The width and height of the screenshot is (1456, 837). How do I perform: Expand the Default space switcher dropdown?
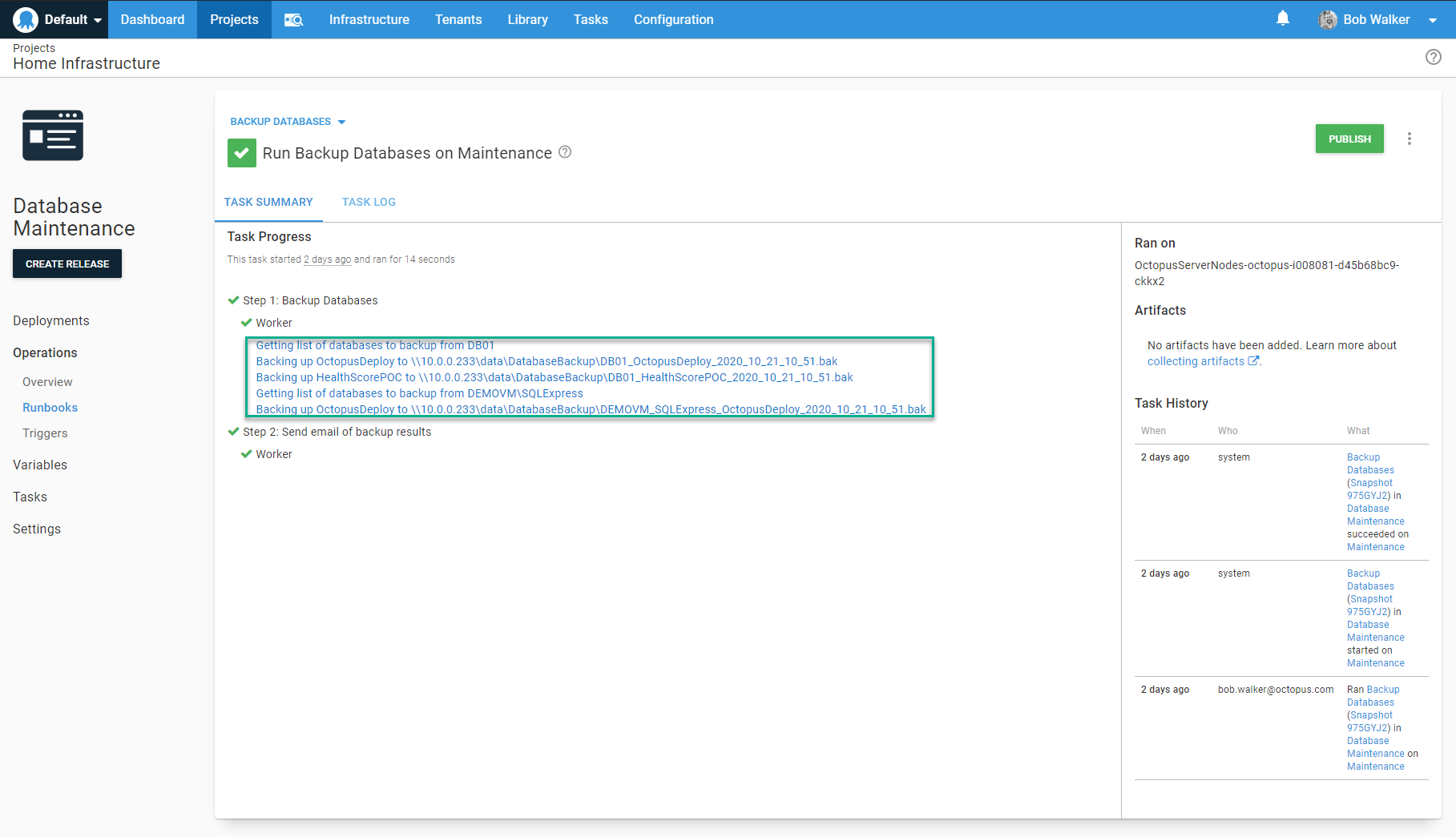click(x=98, y=20)
